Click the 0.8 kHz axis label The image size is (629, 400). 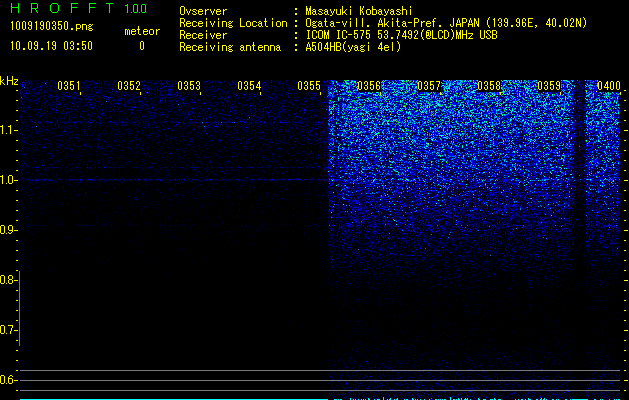(x=8, y=280)
